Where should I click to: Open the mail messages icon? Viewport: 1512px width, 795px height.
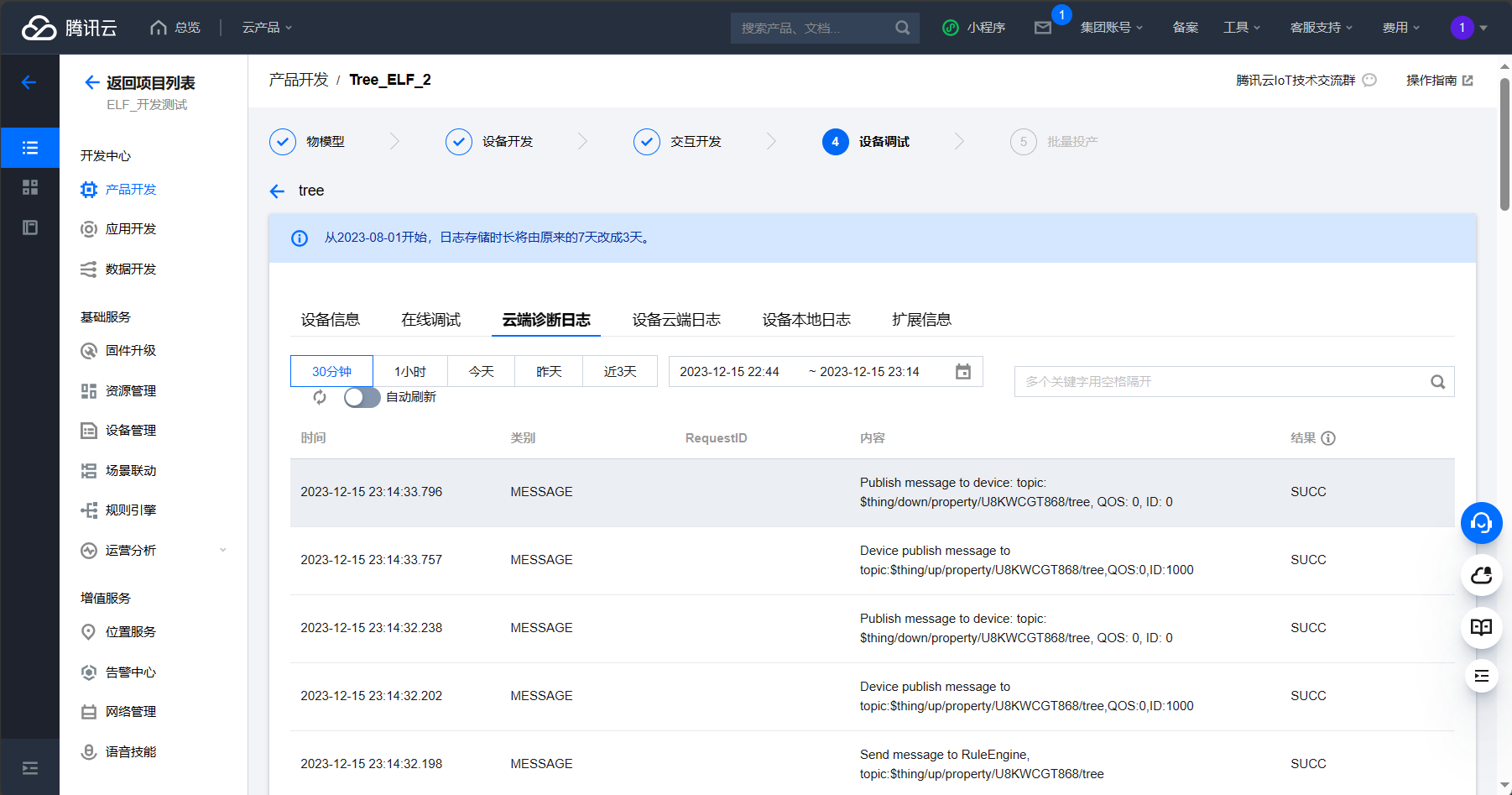pos(1043,28)
